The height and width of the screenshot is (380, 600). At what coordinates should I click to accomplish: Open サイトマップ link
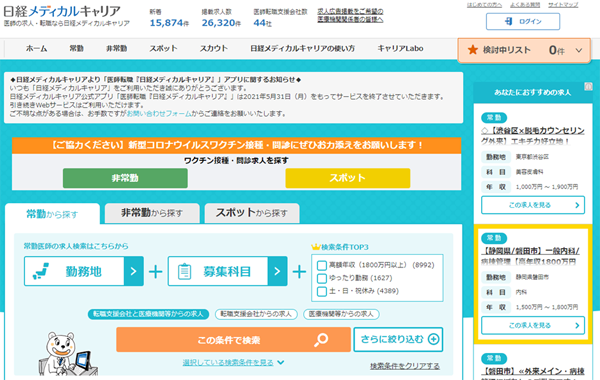563,5
